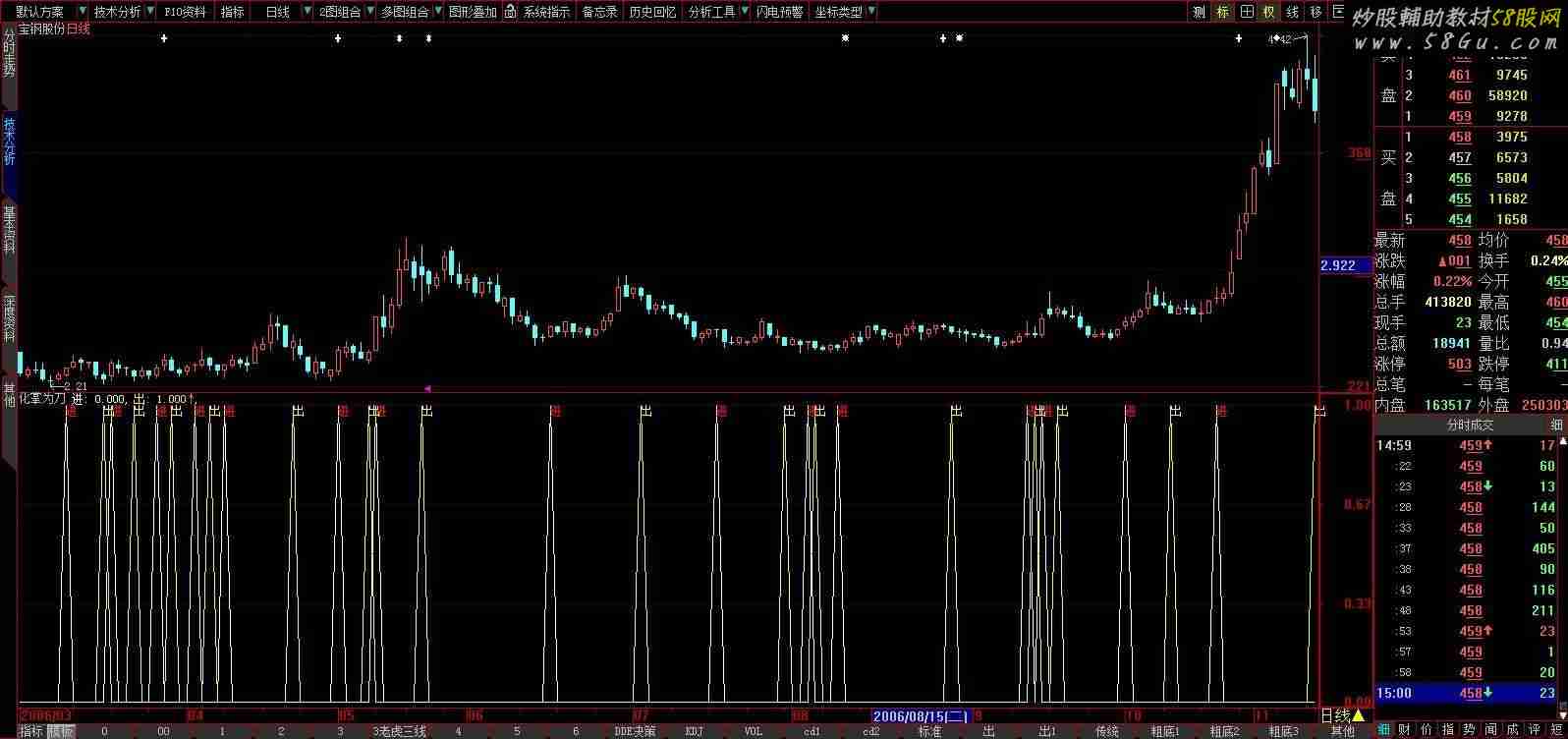Choose the cd2 indicator tab

(870, 731)
